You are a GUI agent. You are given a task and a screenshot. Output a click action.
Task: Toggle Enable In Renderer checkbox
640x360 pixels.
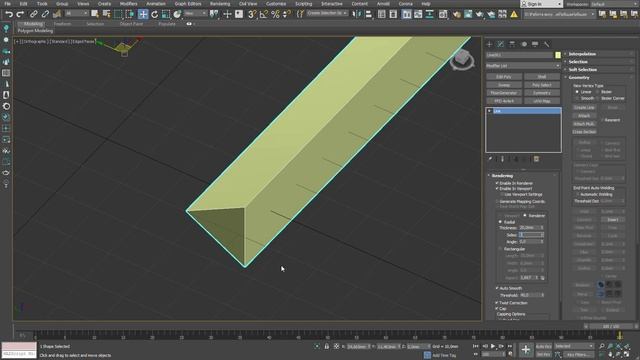(497, 183)
